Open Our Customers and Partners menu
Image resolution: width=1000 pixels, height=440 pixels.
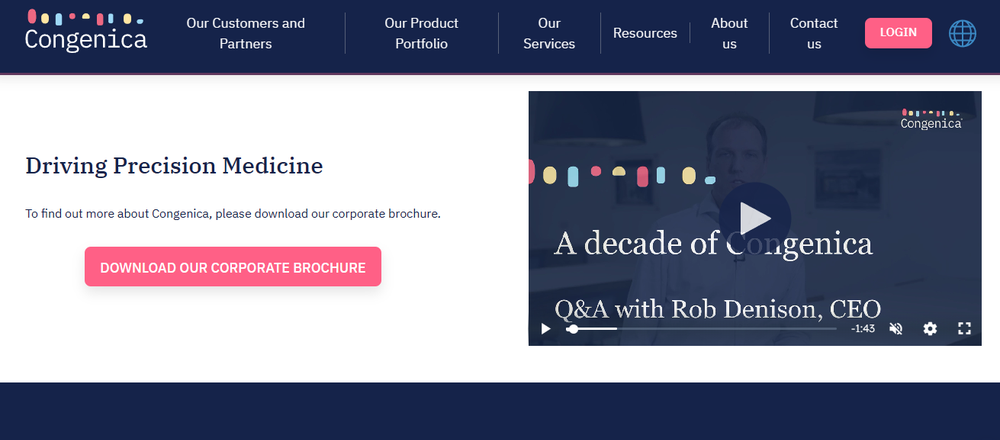(246, 33)
